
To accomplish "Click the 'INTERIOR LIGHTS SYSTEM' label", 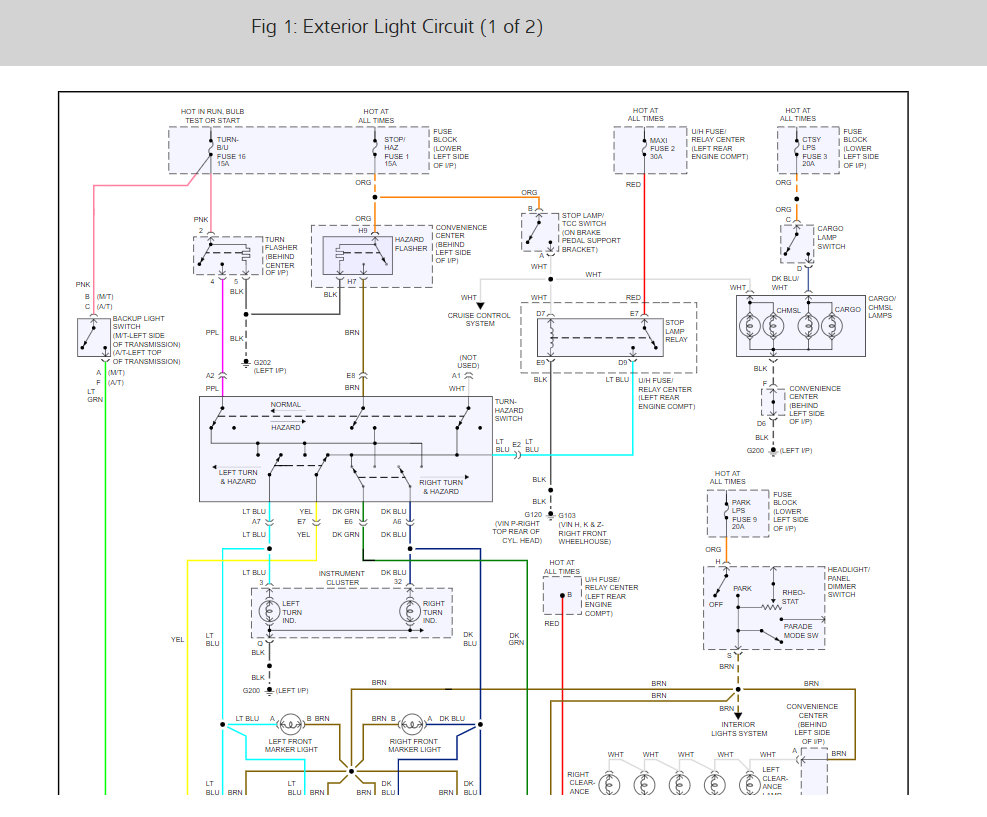I will 739,729.
